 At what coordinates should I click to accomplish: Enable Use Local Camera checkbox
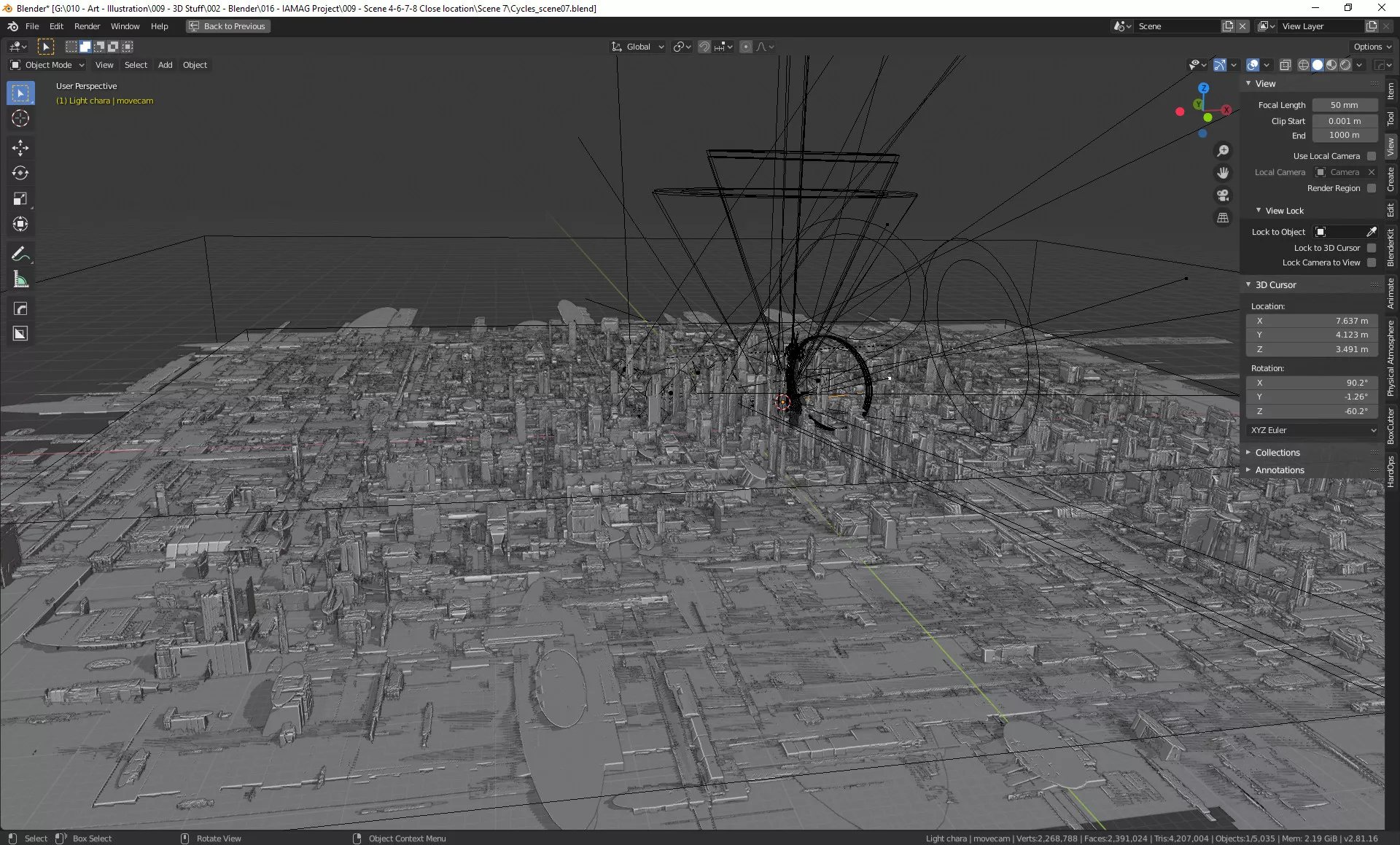point(1372,156)
